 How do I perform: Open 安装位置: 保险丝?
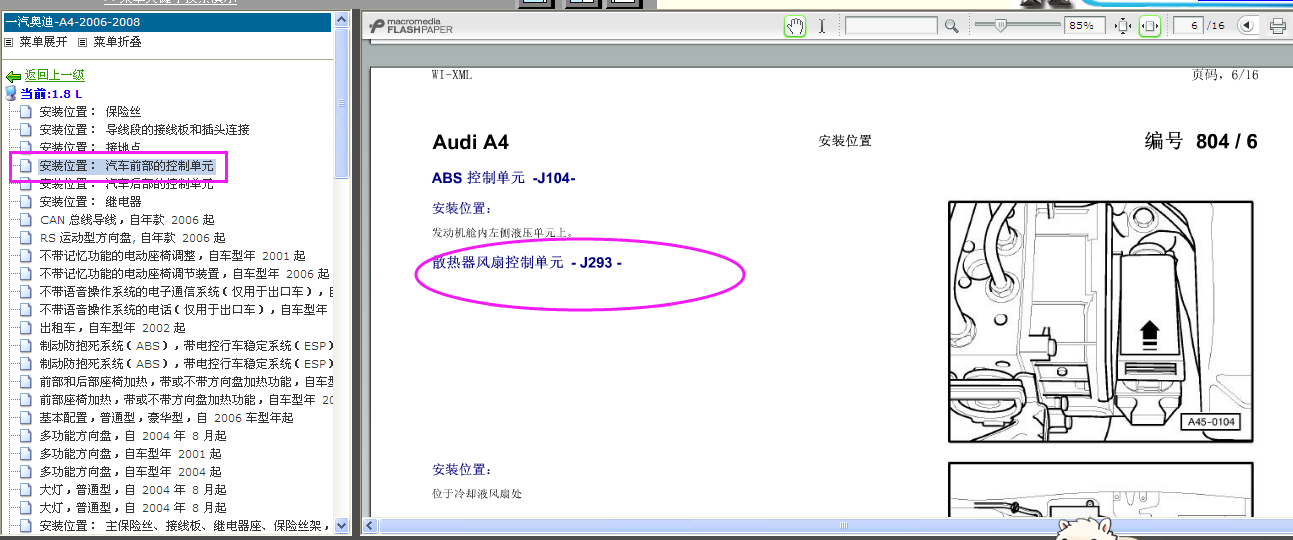pyautogui.click(x=91, y=111)
